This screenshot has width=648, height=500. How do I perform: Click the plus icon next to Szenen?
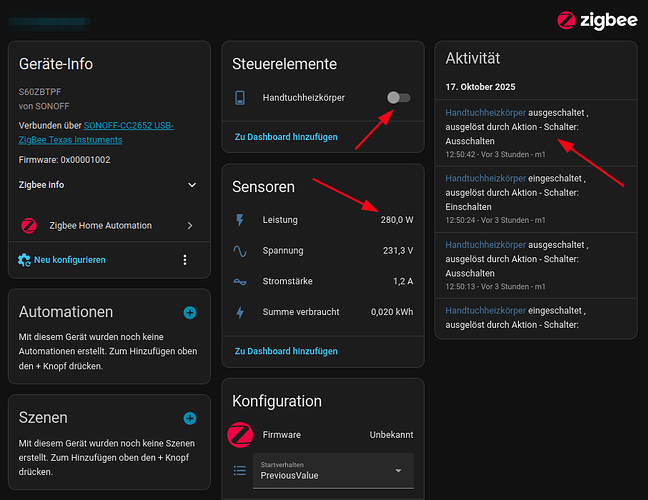coord(190,418)
